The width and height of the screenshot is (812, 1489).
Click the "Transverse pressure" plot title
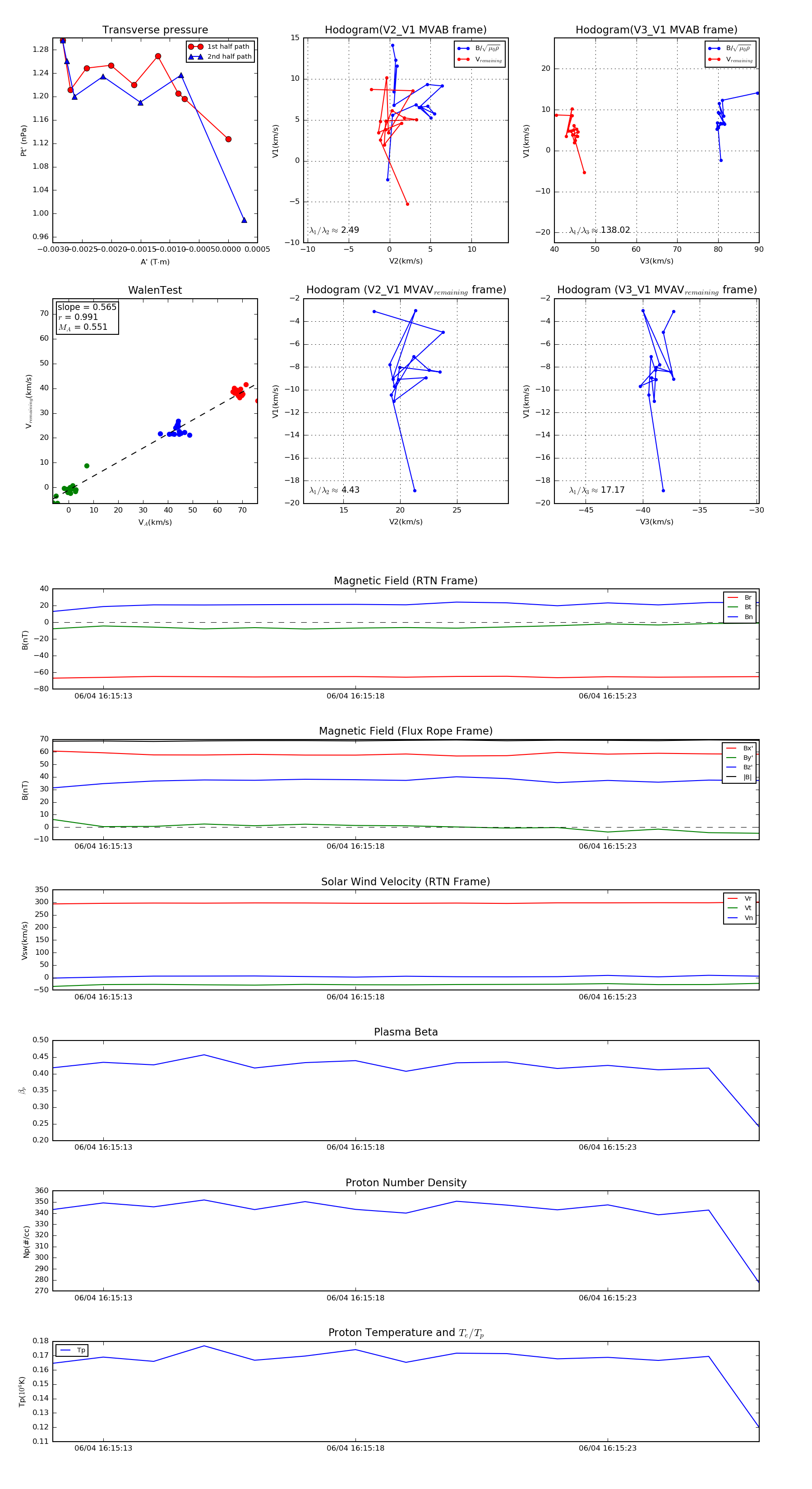click(155, 30)
